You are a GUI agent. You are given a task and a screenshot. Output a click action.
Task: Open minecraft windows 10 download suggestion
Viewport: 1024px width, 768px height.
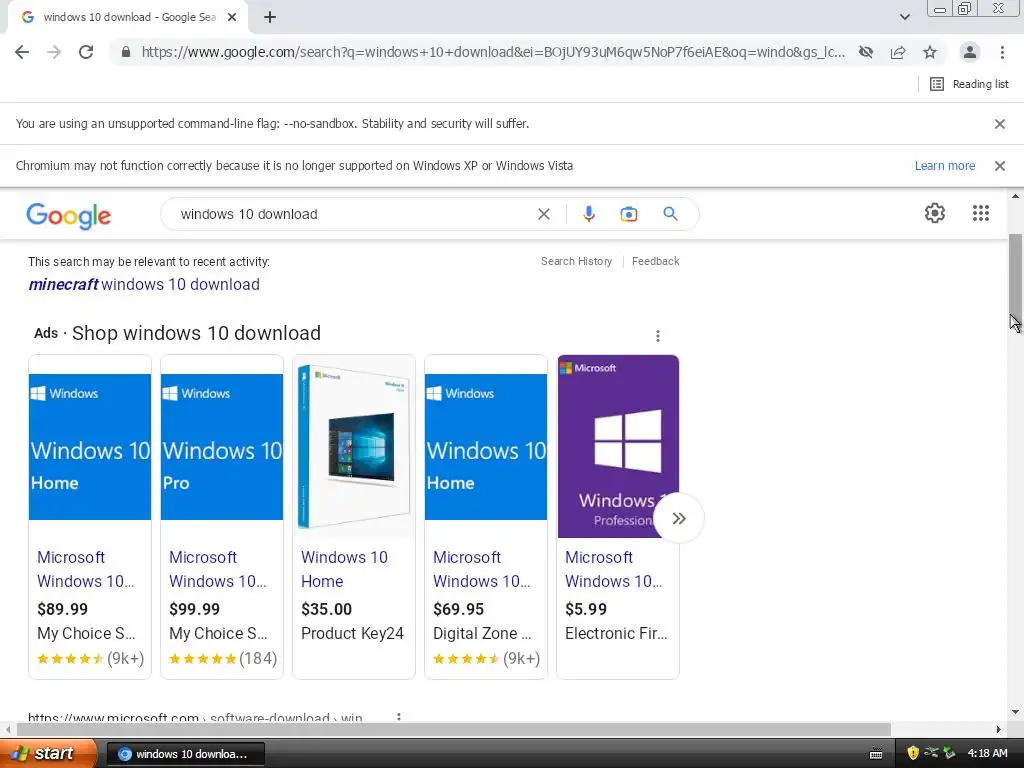point(144,285)
